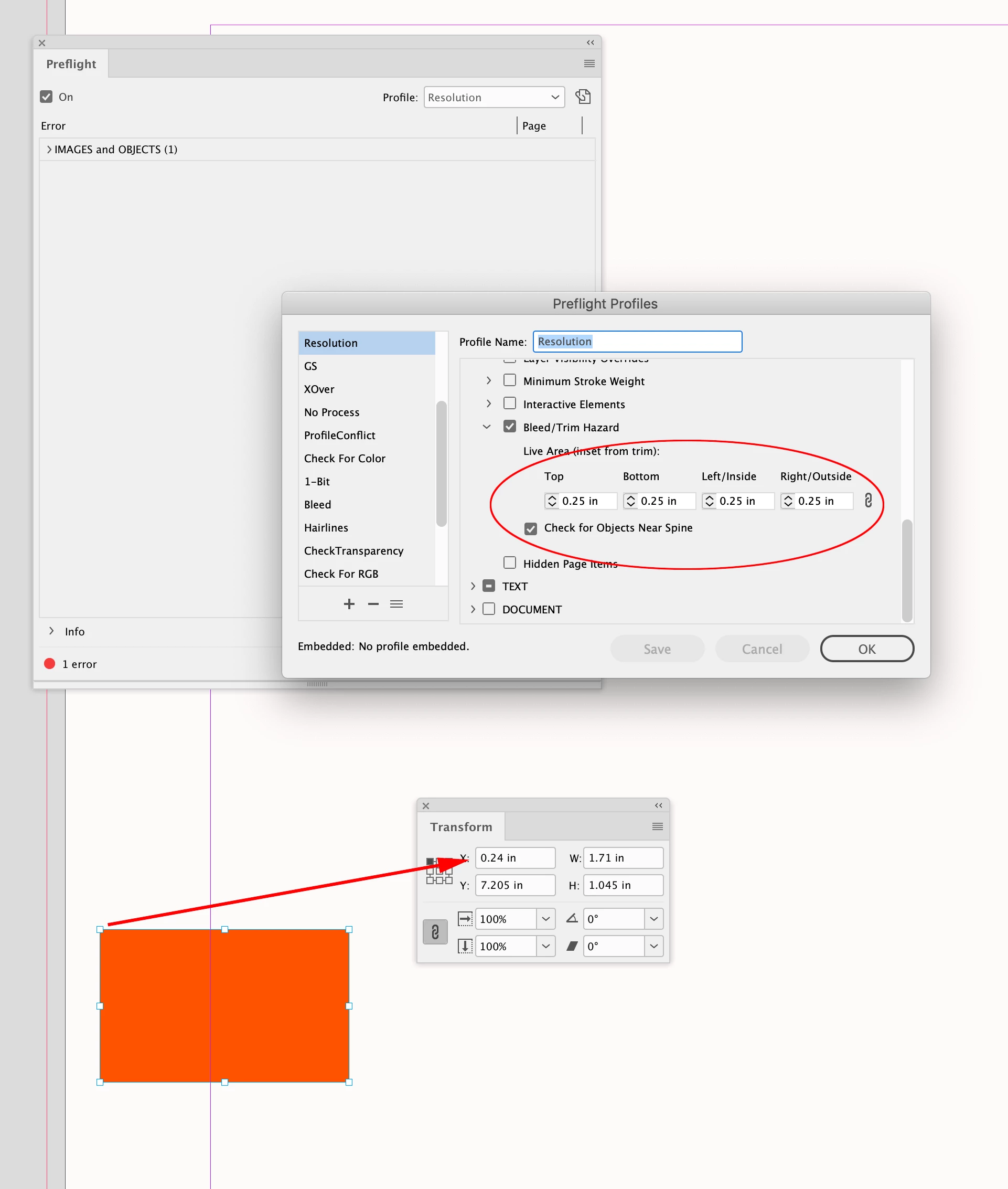Click the minus icon to delete profile
Viewport: 1008px width, 1189px height.
pyautogui.click(x=373, y=604)
